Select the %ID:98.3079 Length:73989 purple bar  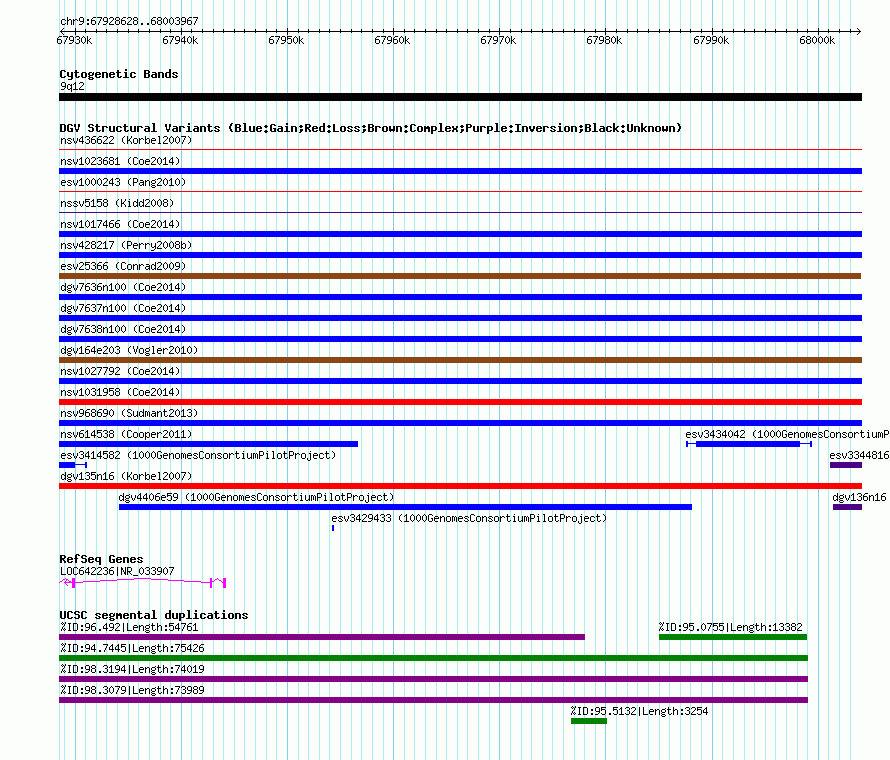click(x=433, y=700)
